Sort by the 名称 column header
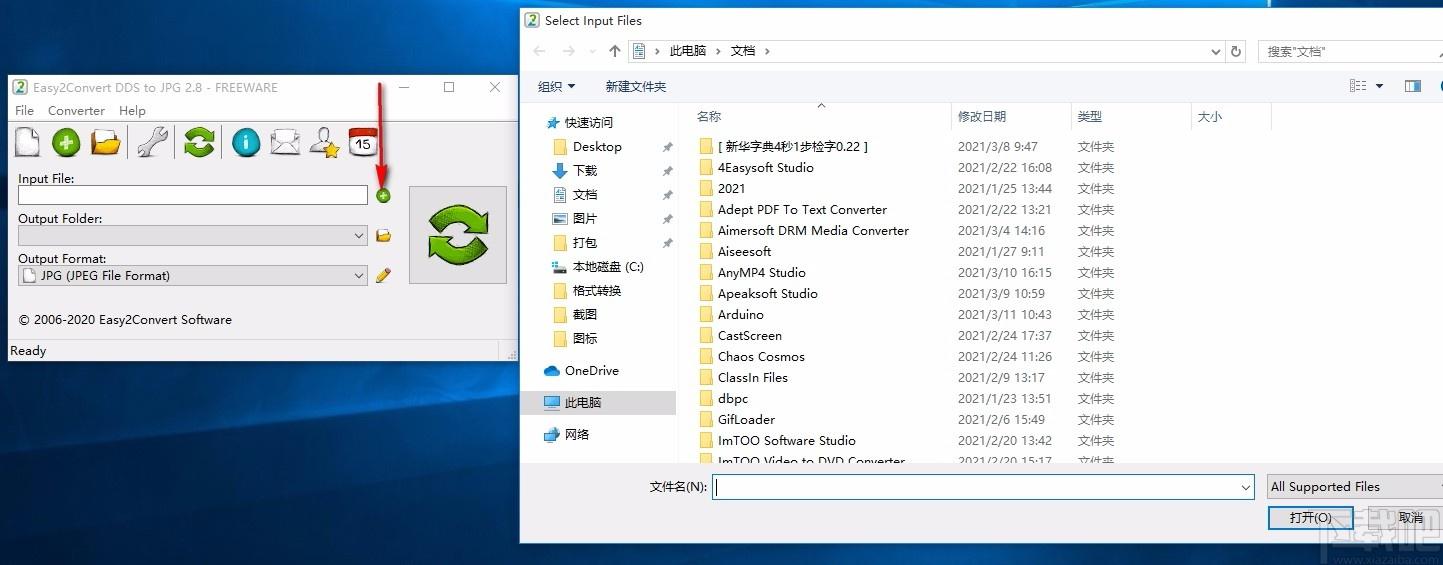1443x565 pixels. 709,117
